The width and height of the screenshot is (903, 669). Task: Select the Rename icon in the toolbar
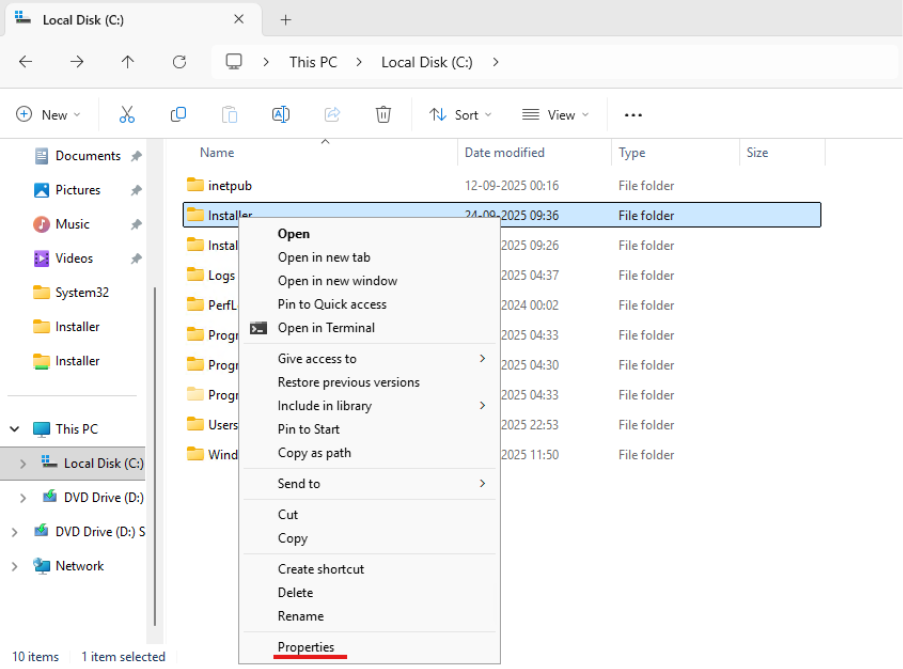pos(281,114)
